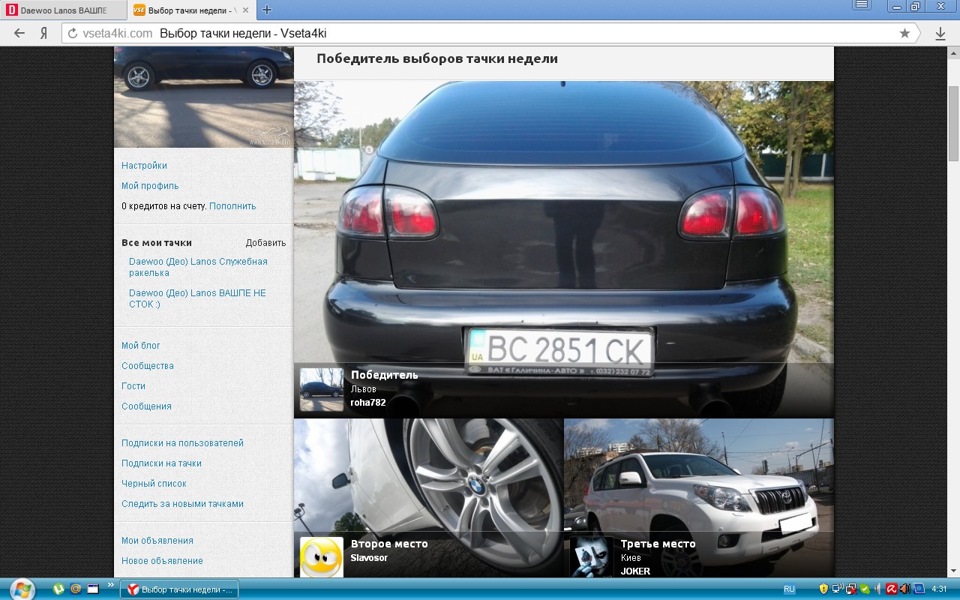Click the taskbar clock showing 4:31

tap(939, 590)
